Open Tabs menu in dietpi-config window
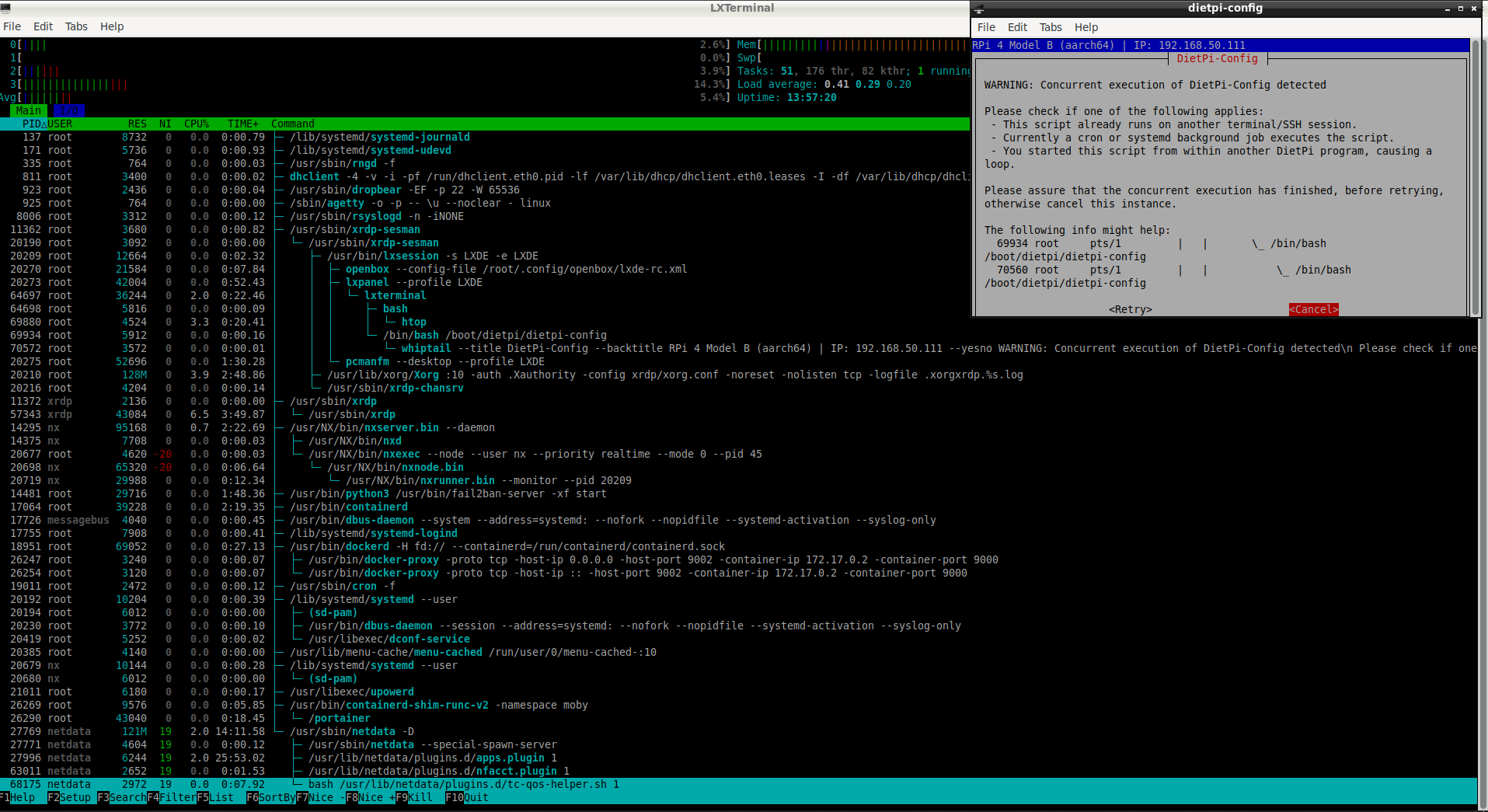 click(1051, 27)
